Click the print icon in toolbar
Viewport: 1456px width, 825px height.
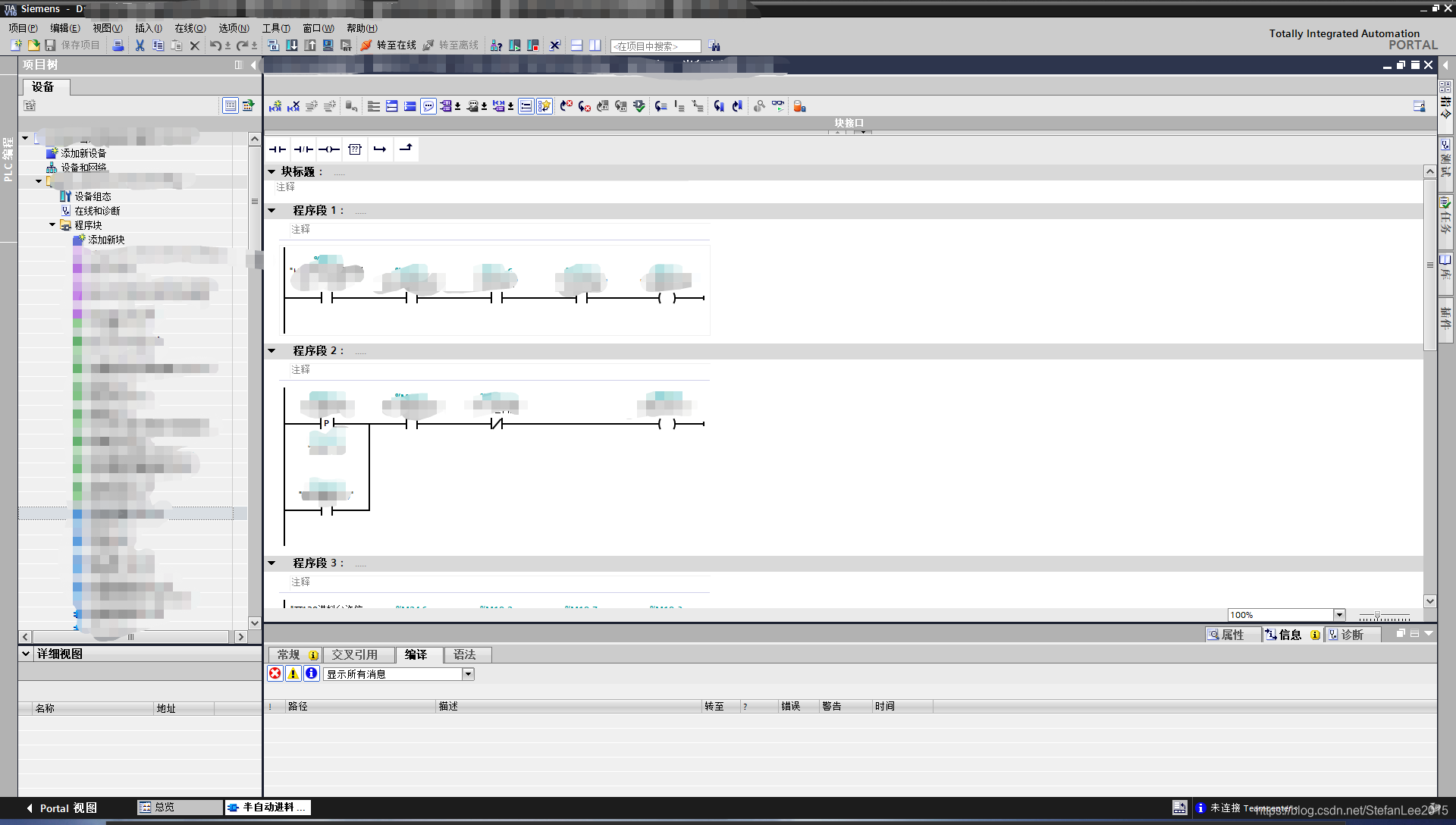[x=118, y=45]
